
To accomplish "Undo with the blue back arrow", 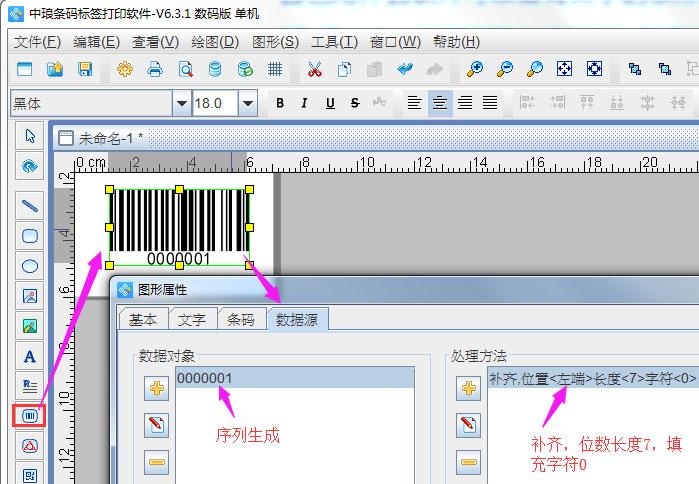I will (405, 69).
